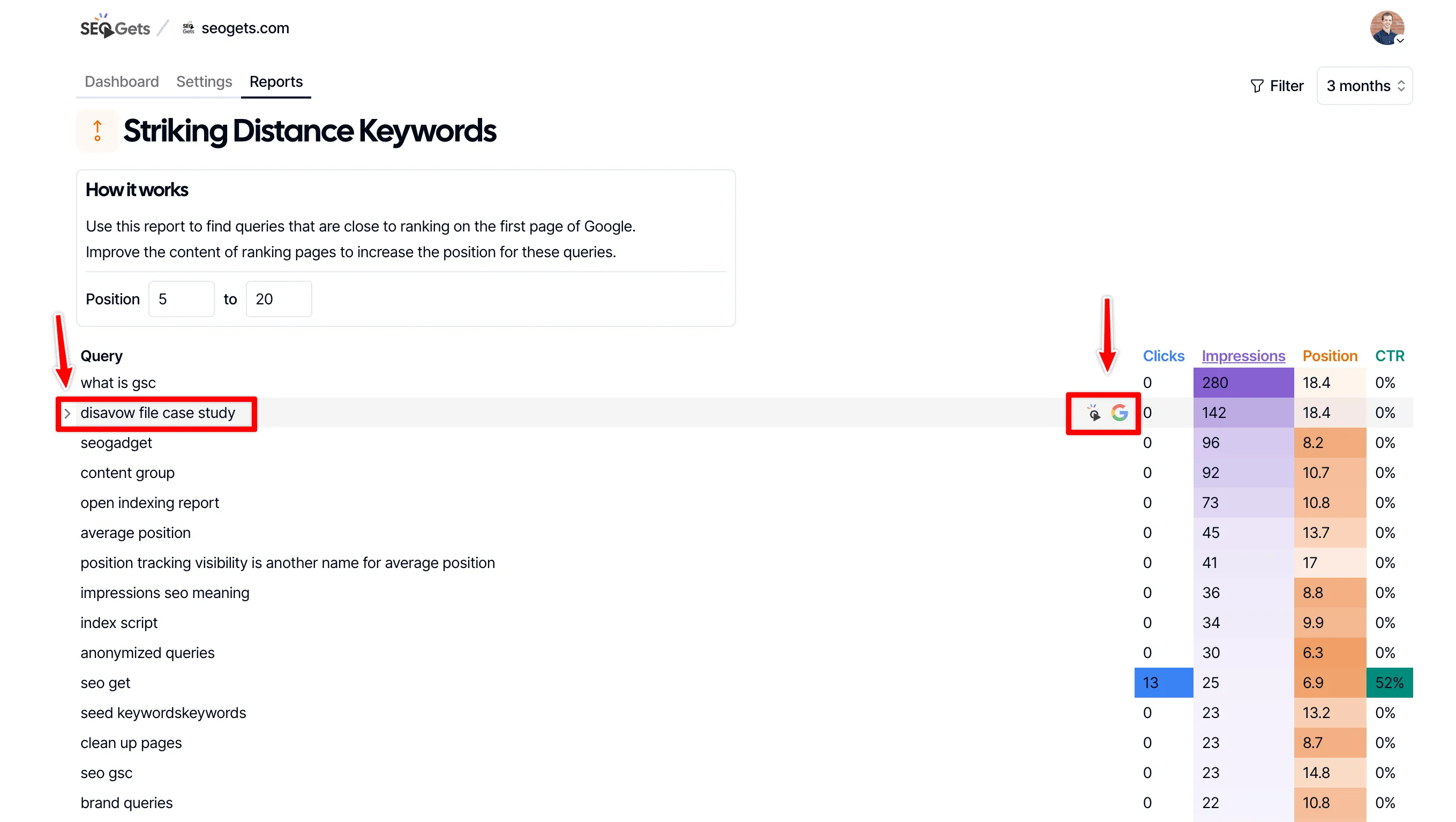Open the 3 months date range selector
Viewport: 1456px width, 822px height.
pyautogui.click(x=1364, y=86)
